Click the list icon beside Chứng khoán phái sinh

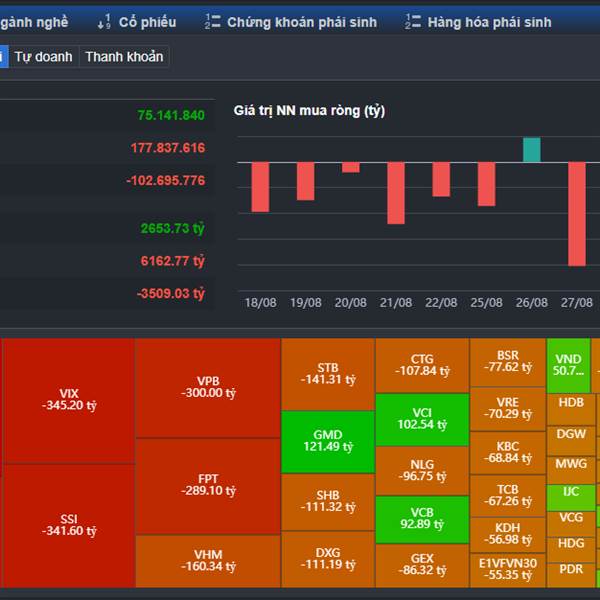click(x=213, y=22)
